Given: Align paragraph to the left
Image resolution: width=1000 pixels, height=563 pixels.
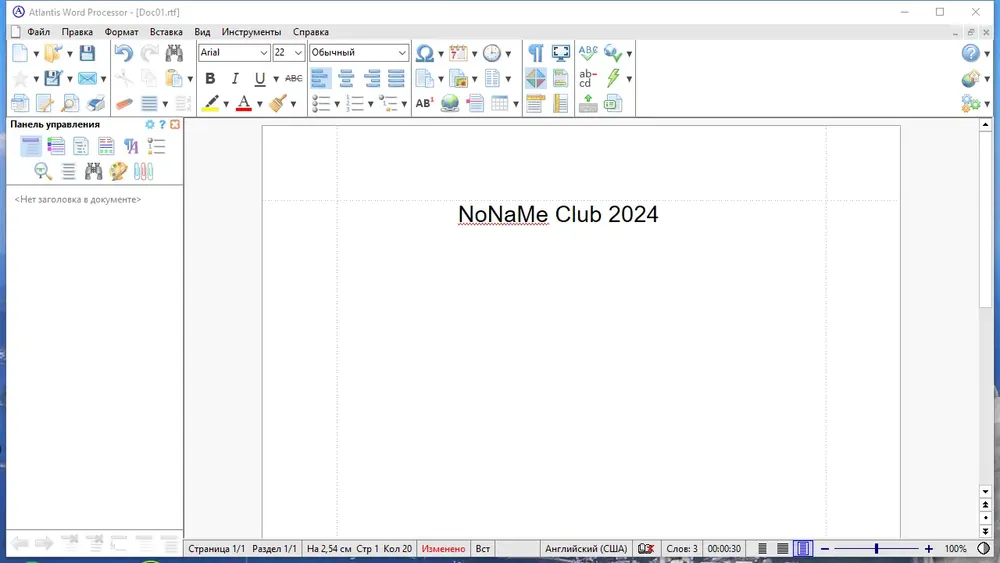Looking at the screenshot, I should [320, 78].
